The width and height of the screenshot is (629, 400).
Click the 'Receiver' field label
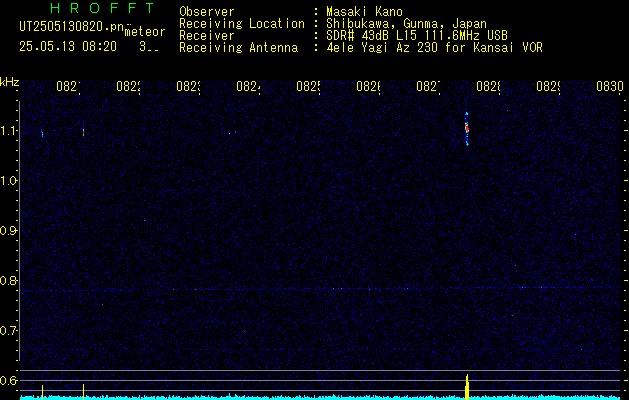pos(207,36)
